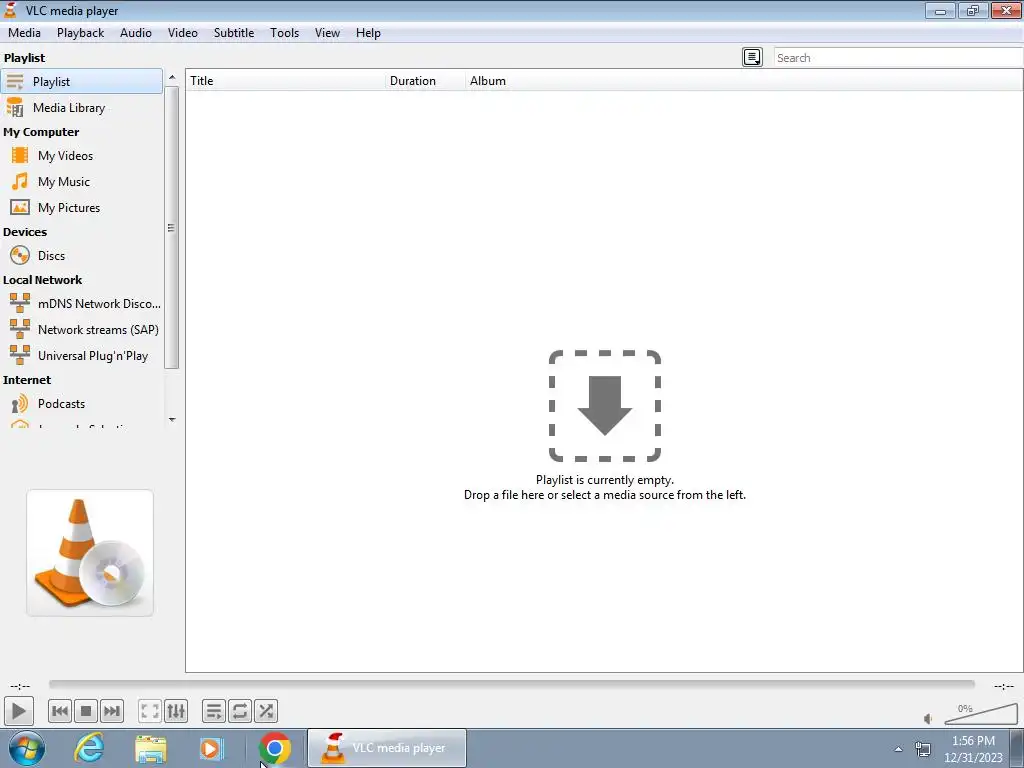1024x768 pixels.
Task: Toggle fullscreen video mode icon
Action: (150, 711)
